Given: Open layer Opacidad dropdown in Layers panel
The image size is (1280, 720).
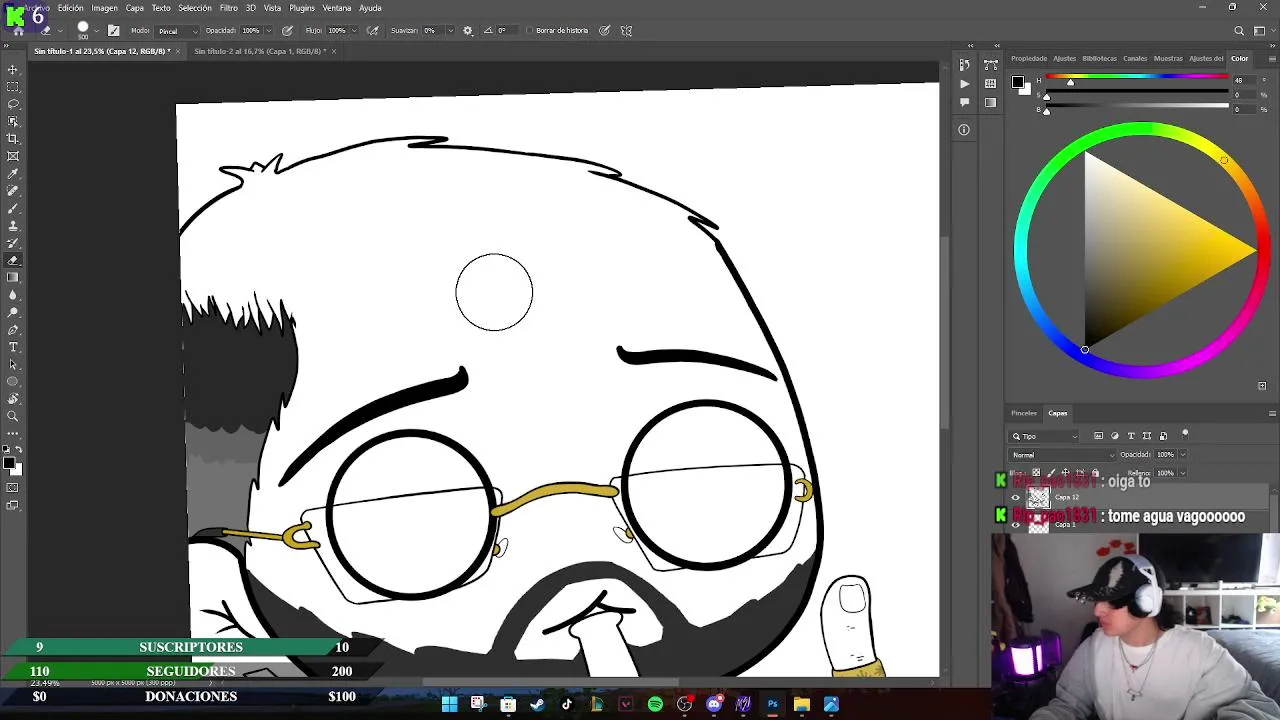Looking at the screenshot, I should point(1183,455).
